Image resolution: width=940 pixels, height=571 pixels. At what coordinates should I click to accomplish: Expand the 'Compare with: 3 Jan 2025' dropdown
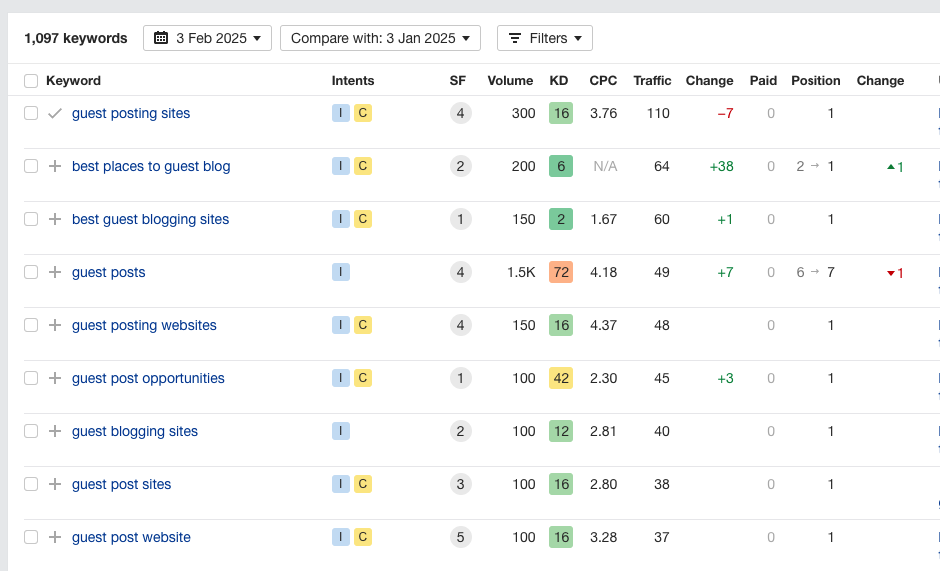click(x=380, y=38)
